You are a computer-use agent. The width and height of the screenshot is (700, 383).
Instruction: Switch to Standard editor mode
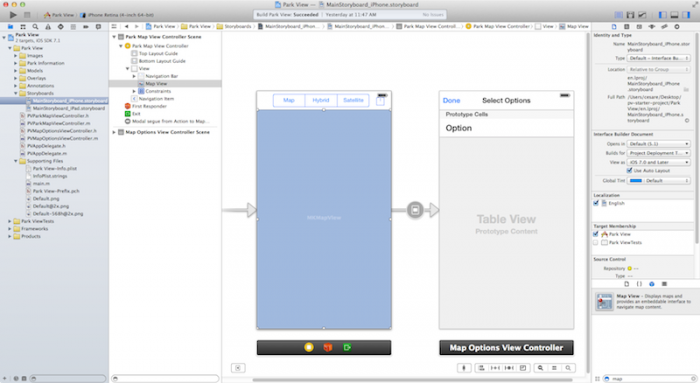(x=619, y=15)
